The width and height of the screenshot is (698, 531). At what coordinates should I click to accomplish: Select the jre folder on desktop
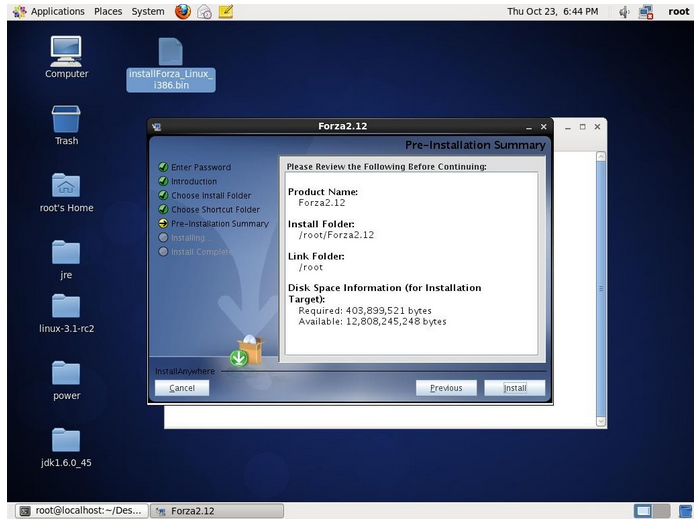(x=66, y=259)
